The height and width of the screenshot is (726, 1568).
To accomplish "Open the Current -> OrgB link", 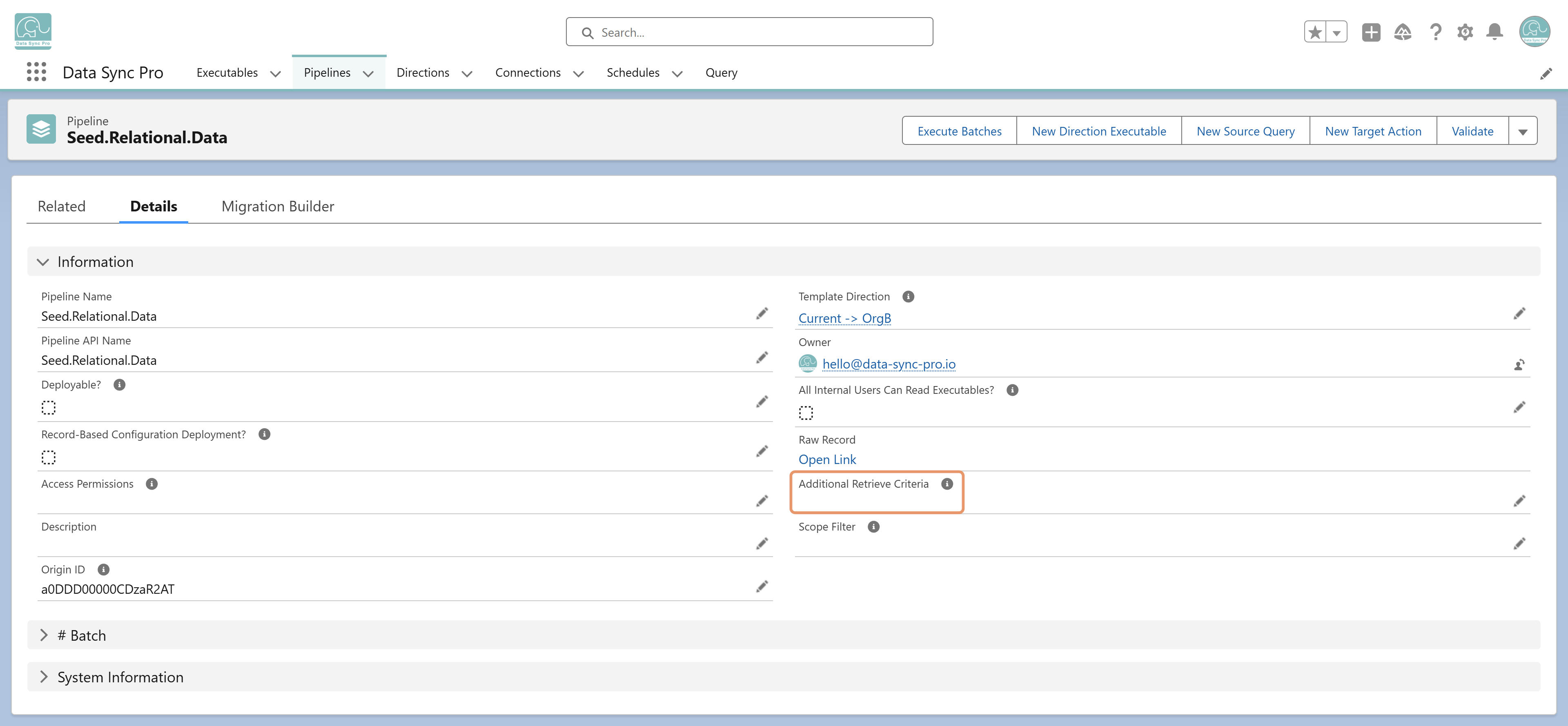I will click(844, 318).
